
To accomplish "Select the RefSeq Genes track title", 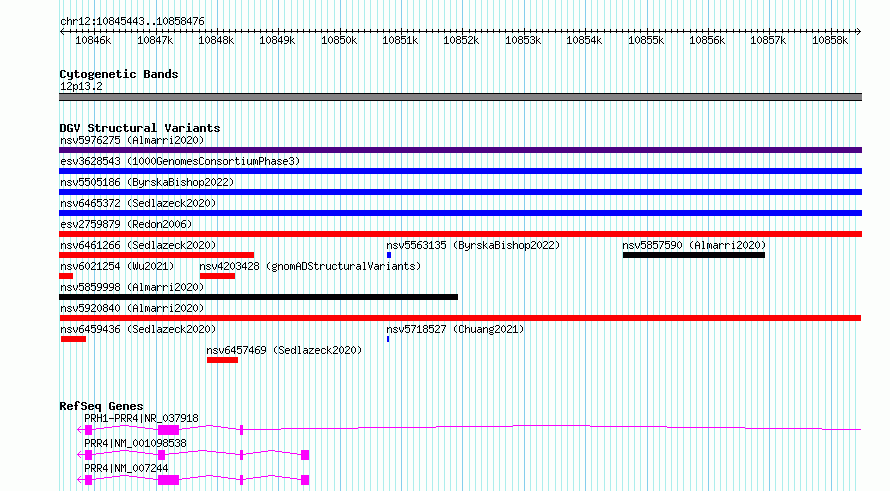I will pyautogui.click(x=101, y=406).
